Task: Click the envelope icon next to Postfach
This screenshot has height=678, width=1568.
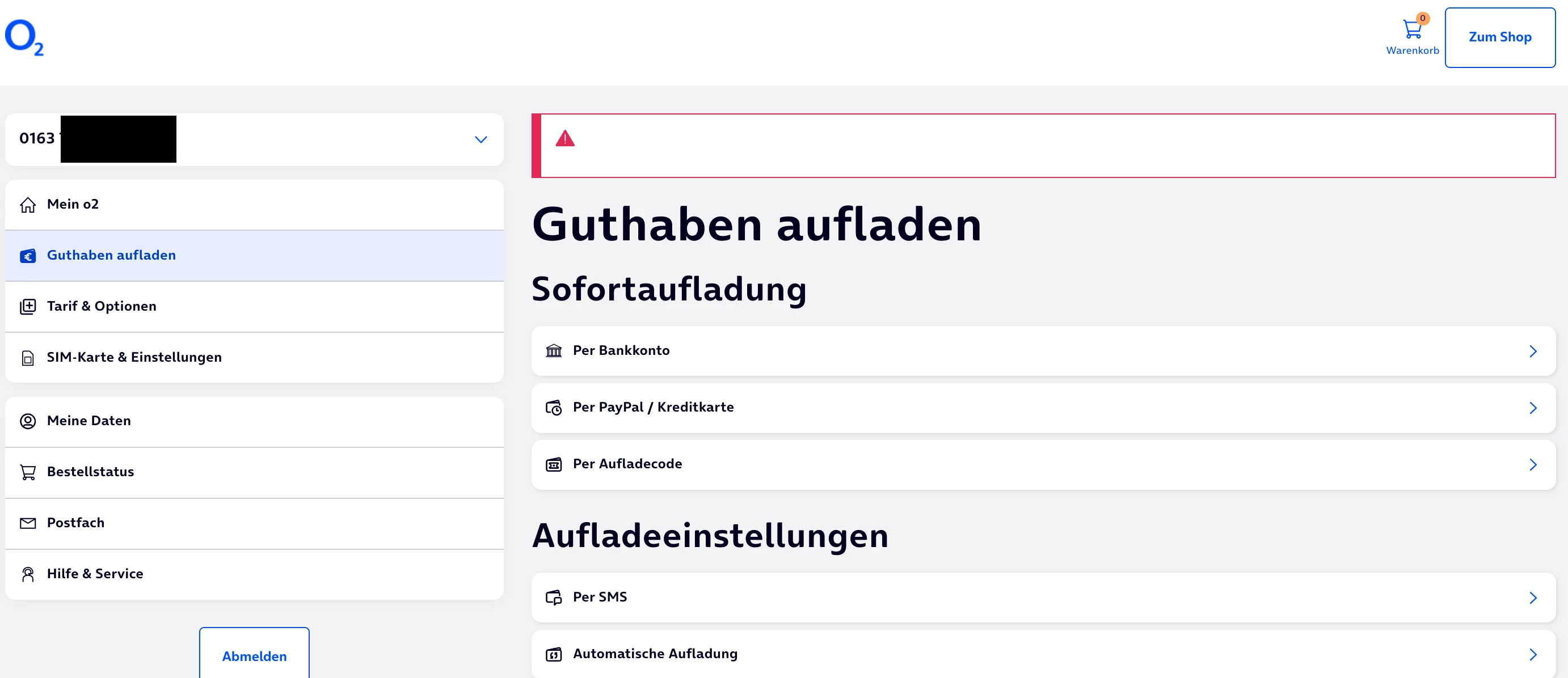Action: [28, 523]
